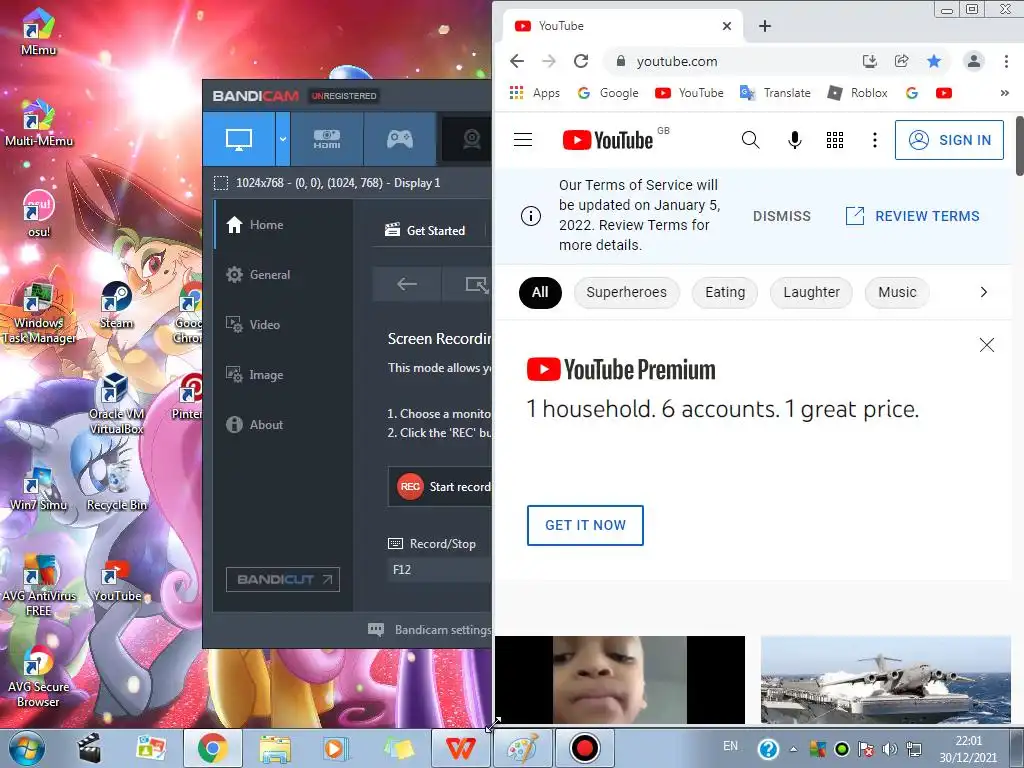Screen dimensions: 1024x768
Task: Click the Chrome taskbar icon
Action: [212, 748]
